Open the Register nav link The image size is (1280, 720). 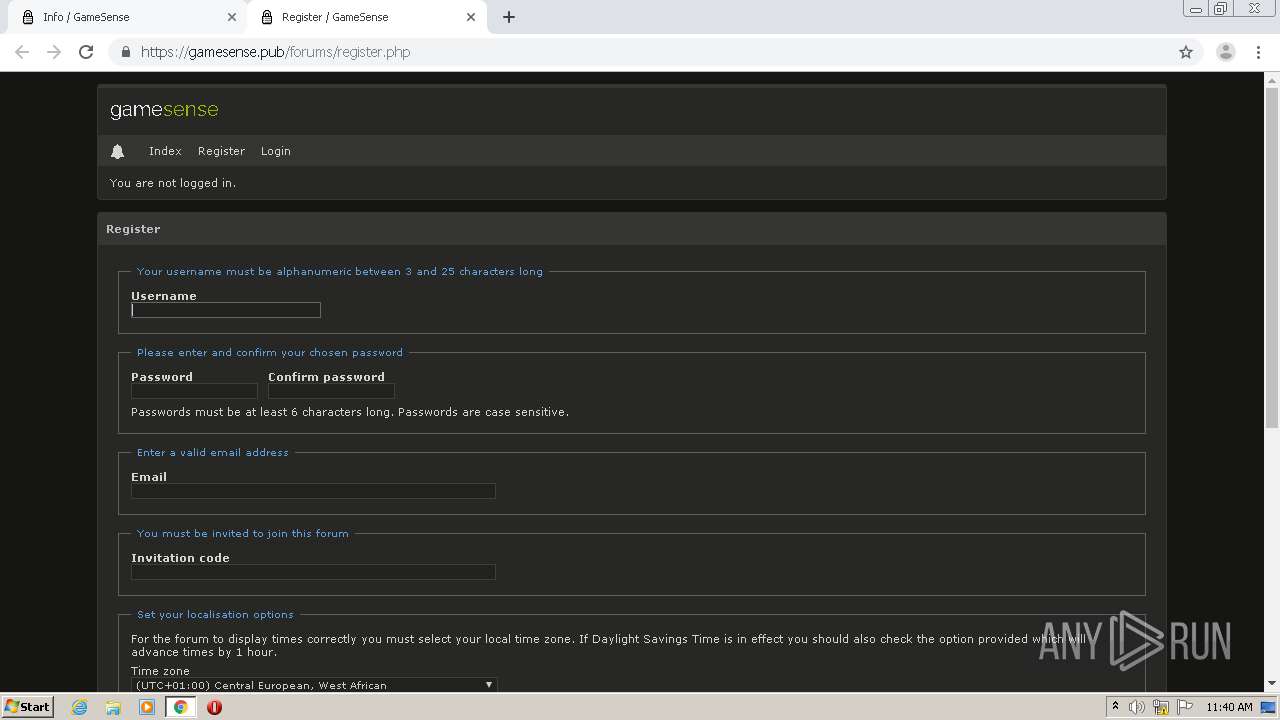[x=221, y=151]
